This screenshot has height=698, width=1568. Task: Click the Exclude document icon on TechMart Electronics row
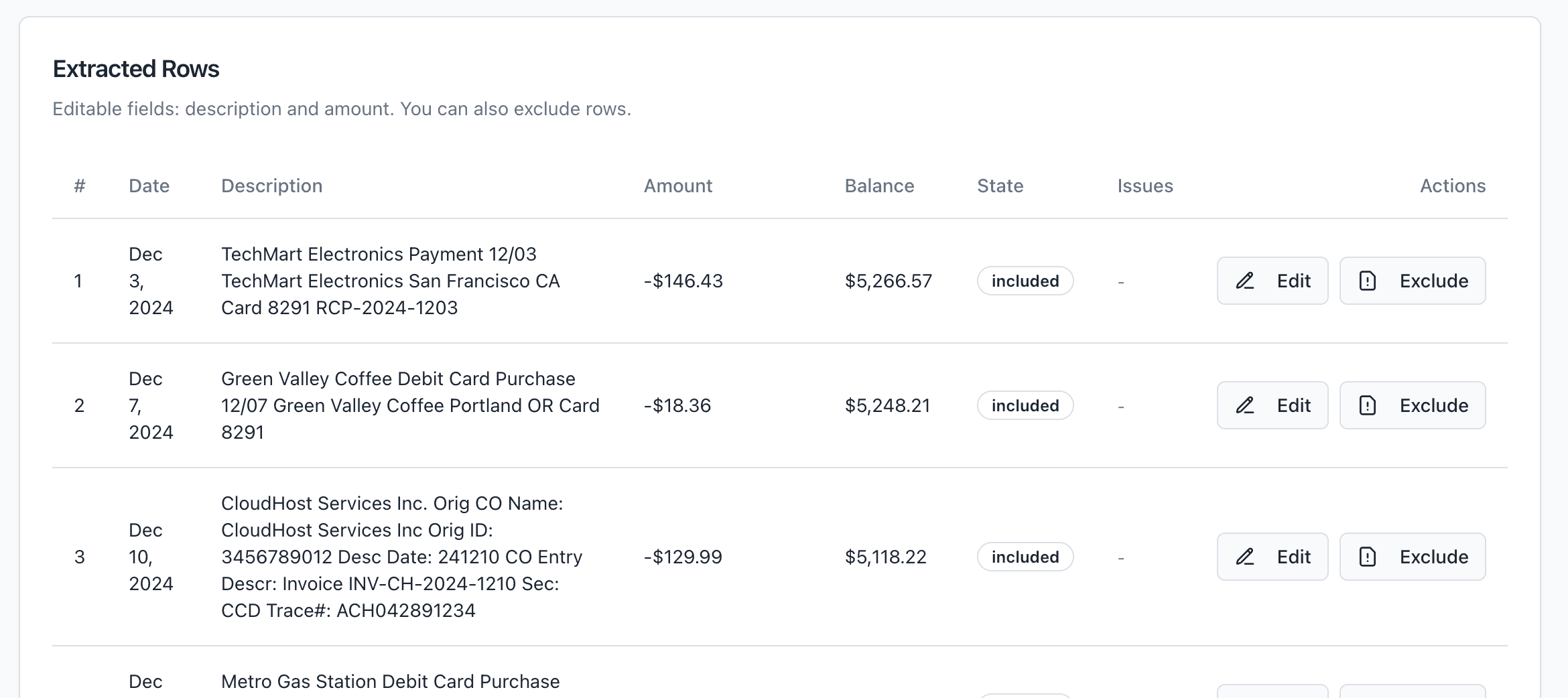tap(1367, 281)
